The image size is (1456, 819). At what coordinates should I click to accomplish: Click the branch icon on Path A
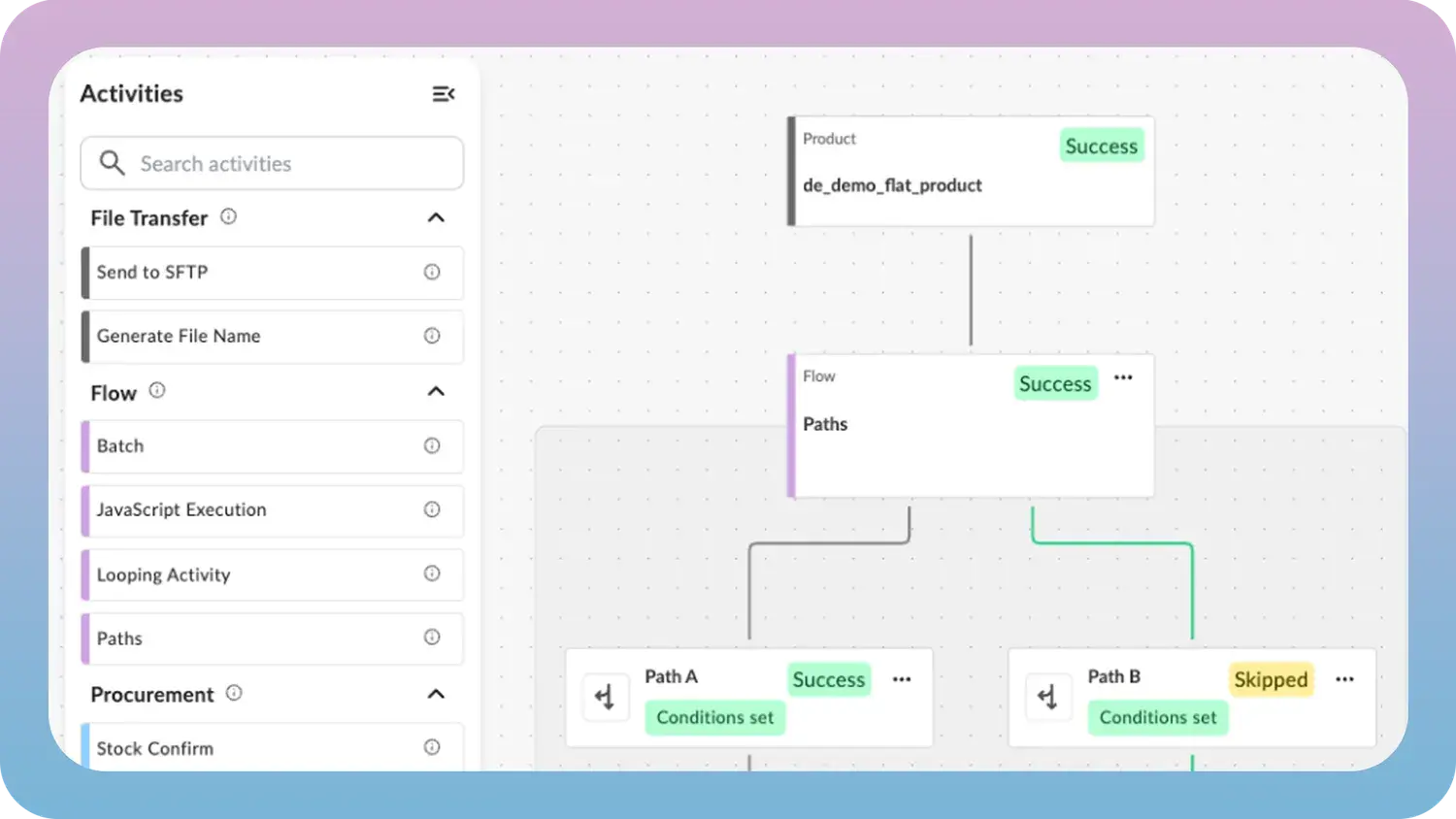[x=606, y=697]
